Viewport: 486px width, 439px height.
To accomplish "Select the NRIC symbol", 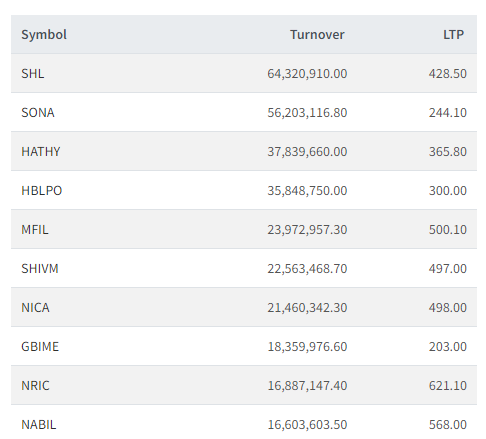I will point(35,386).
